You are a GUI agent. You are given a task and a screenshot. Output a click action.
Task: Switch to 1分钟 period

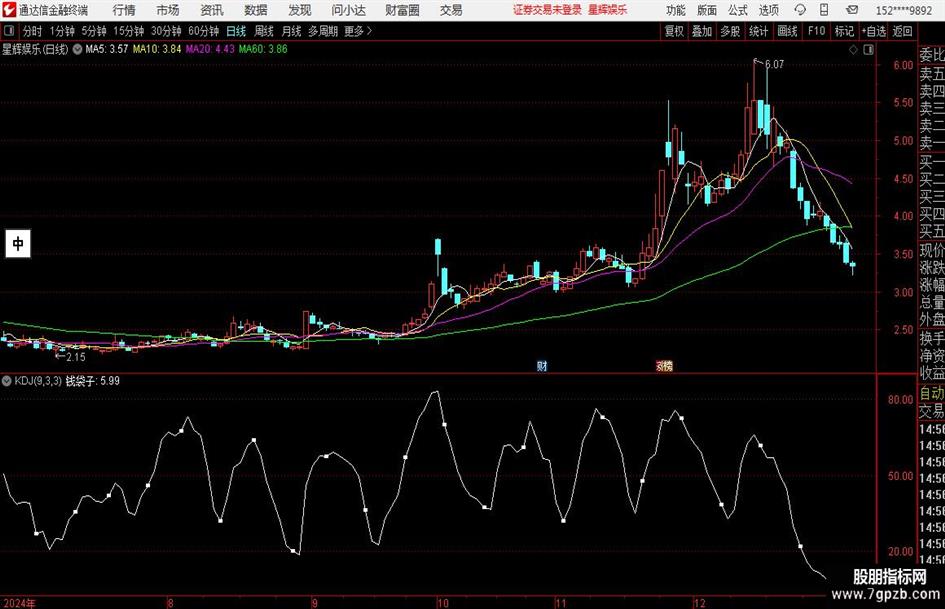62,31
